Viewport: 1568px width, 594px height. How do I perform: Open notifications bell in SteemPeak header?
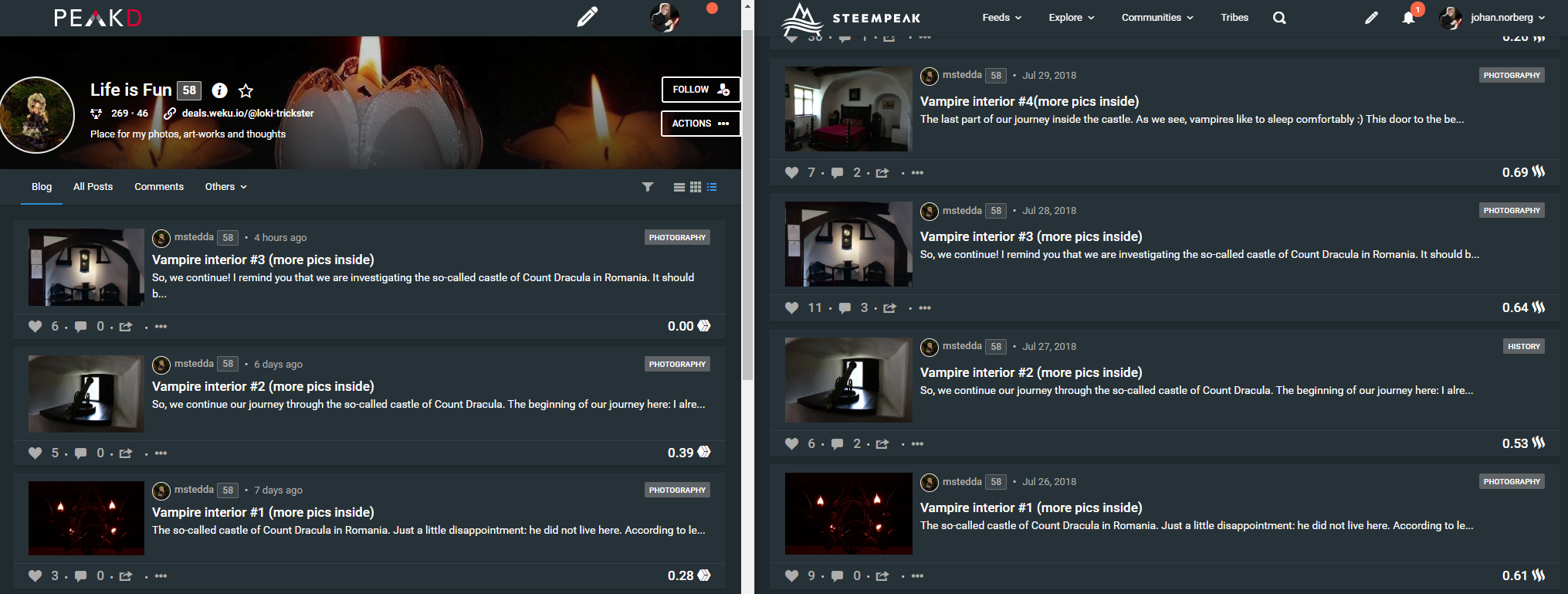pyautogui.click(x=1409, y=18)
